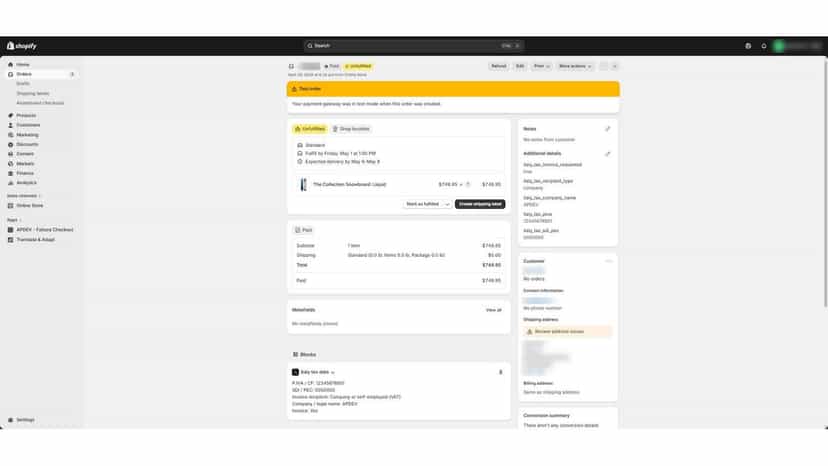This screenshot has width=828, height=466.
Task: Open the More actions dropdown
Action: 575,66
